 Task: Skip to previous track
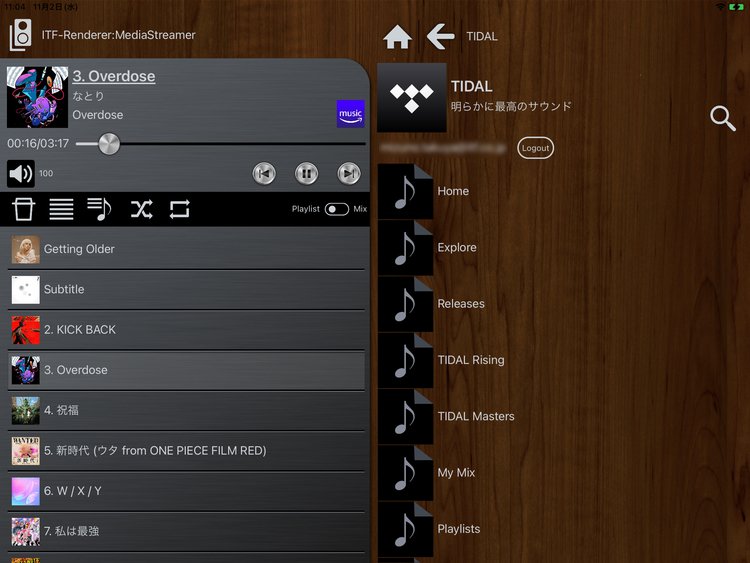coord(264,173)
